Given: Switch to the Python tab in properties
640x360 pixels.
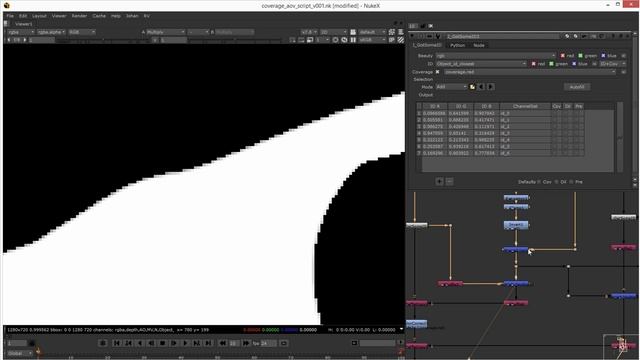Looking at the screenshot, I should (x=458, y=45).
